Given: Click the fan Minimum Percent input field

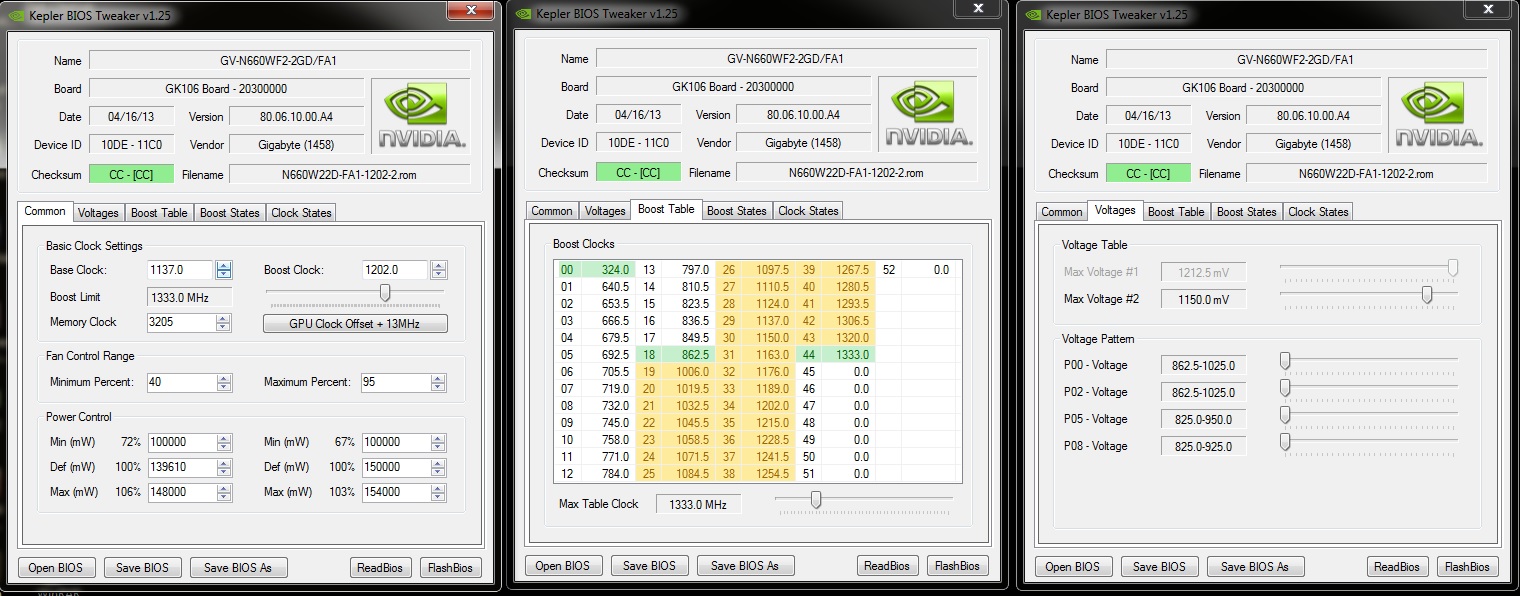Looking at the screenshot, I should coord(182,383).
